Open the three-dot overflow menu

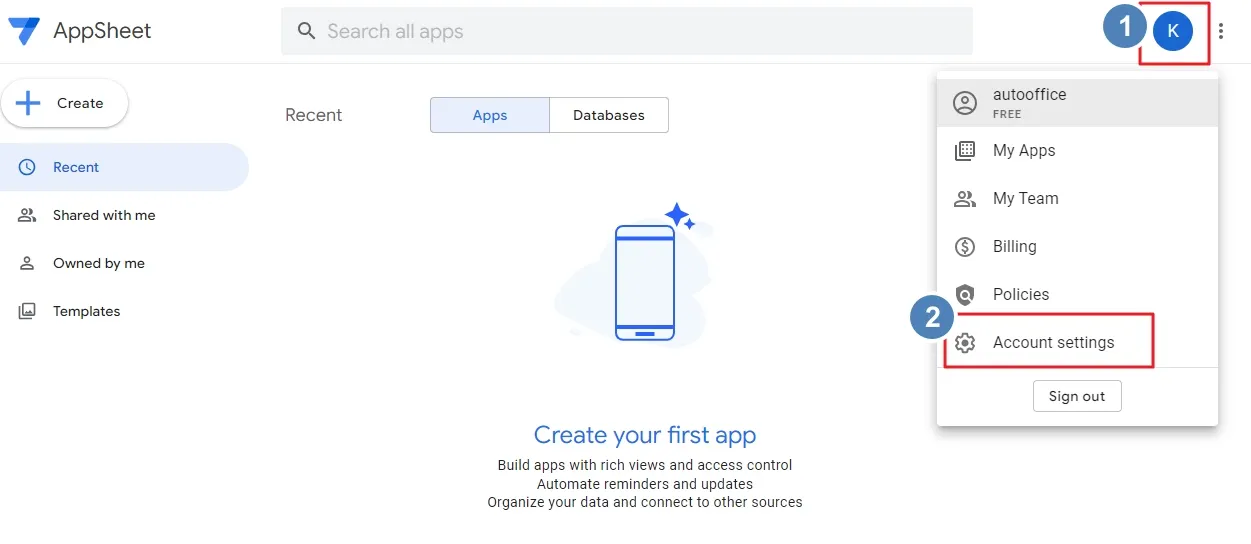1221,31
